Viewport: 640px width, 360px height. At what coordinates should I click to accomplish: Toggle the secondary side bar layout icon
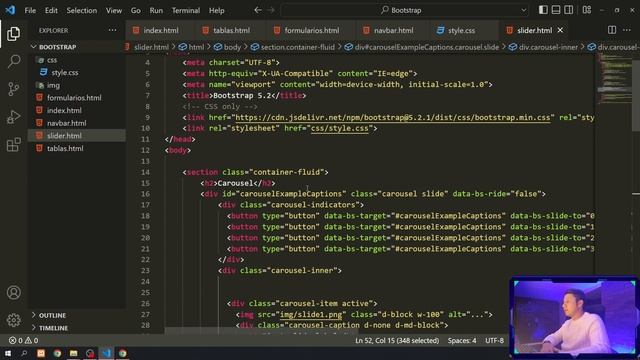coord(568,10)
